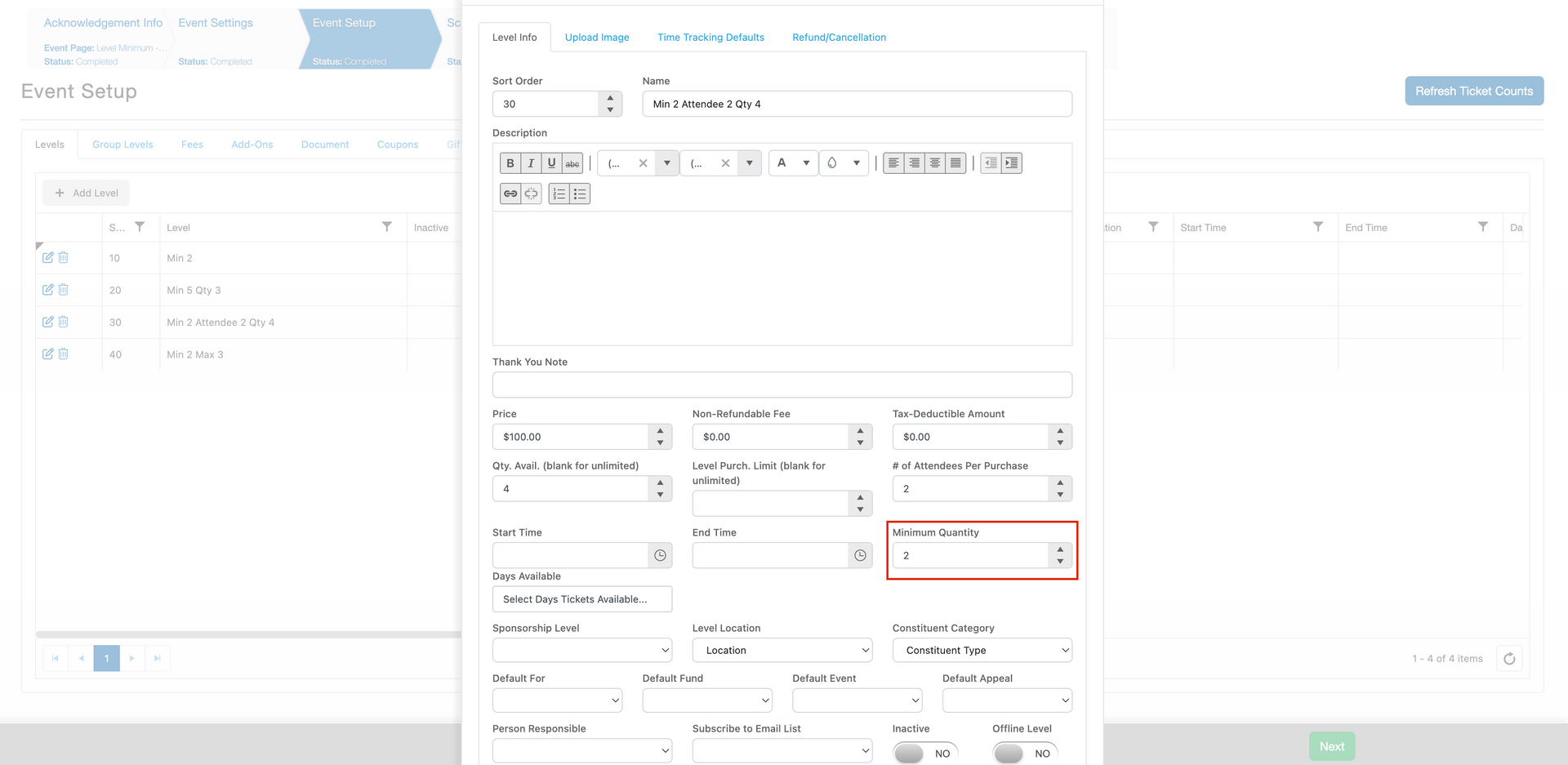Filter the End Time column
Image resolution: width=1568 pixels, height=765 pixels.
click(x=1483, y=227)
